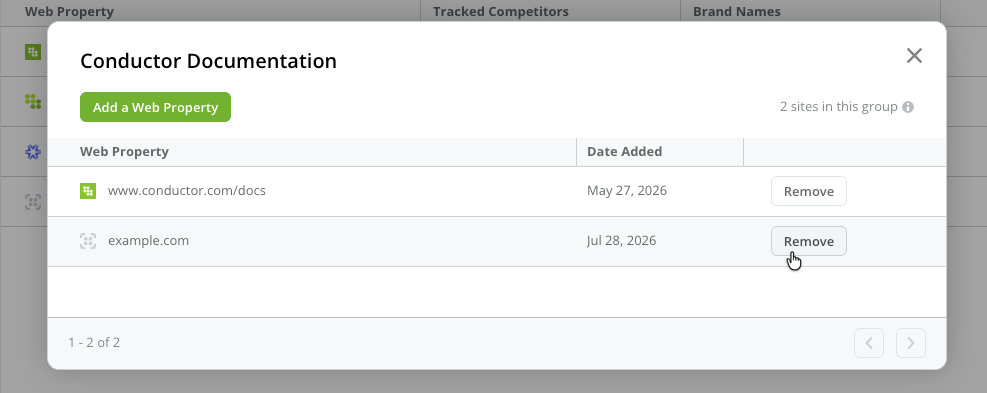
Task: Sort by the Date Added column
Action: 624,152
